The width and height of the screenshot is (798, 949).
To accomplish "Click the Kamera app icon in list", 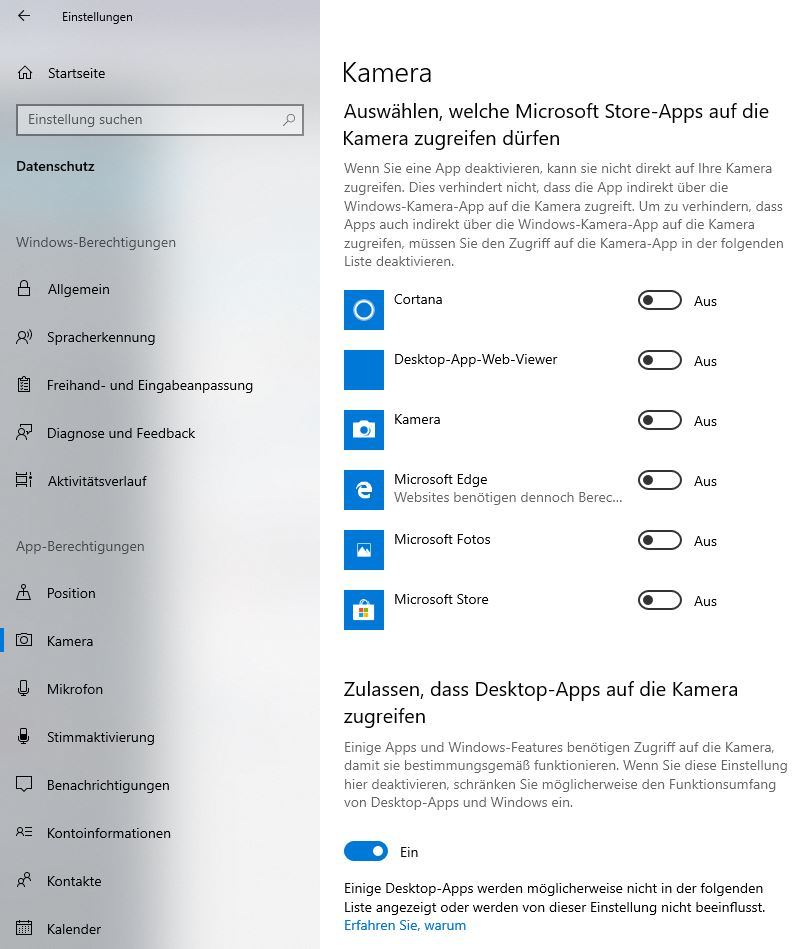I will pyautogui.click(x=364, y=430).
